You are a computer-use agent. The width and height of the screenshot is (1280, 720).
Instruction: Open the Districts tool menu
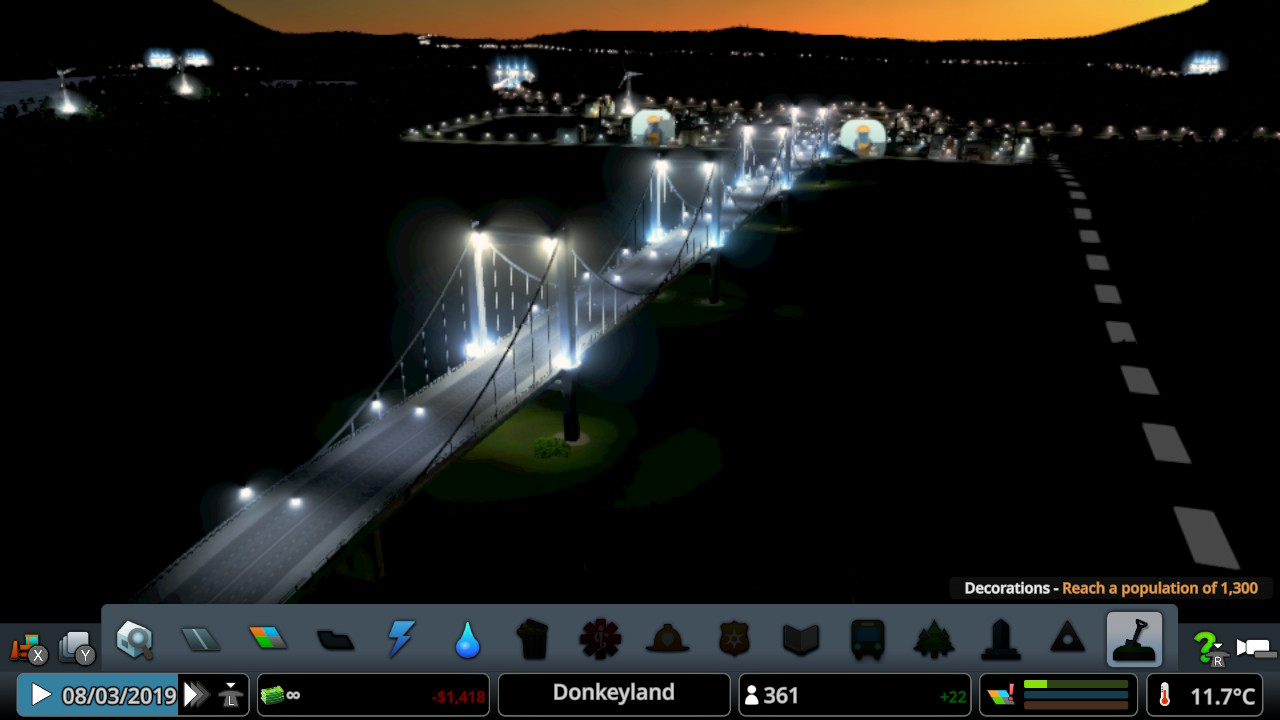334,639
